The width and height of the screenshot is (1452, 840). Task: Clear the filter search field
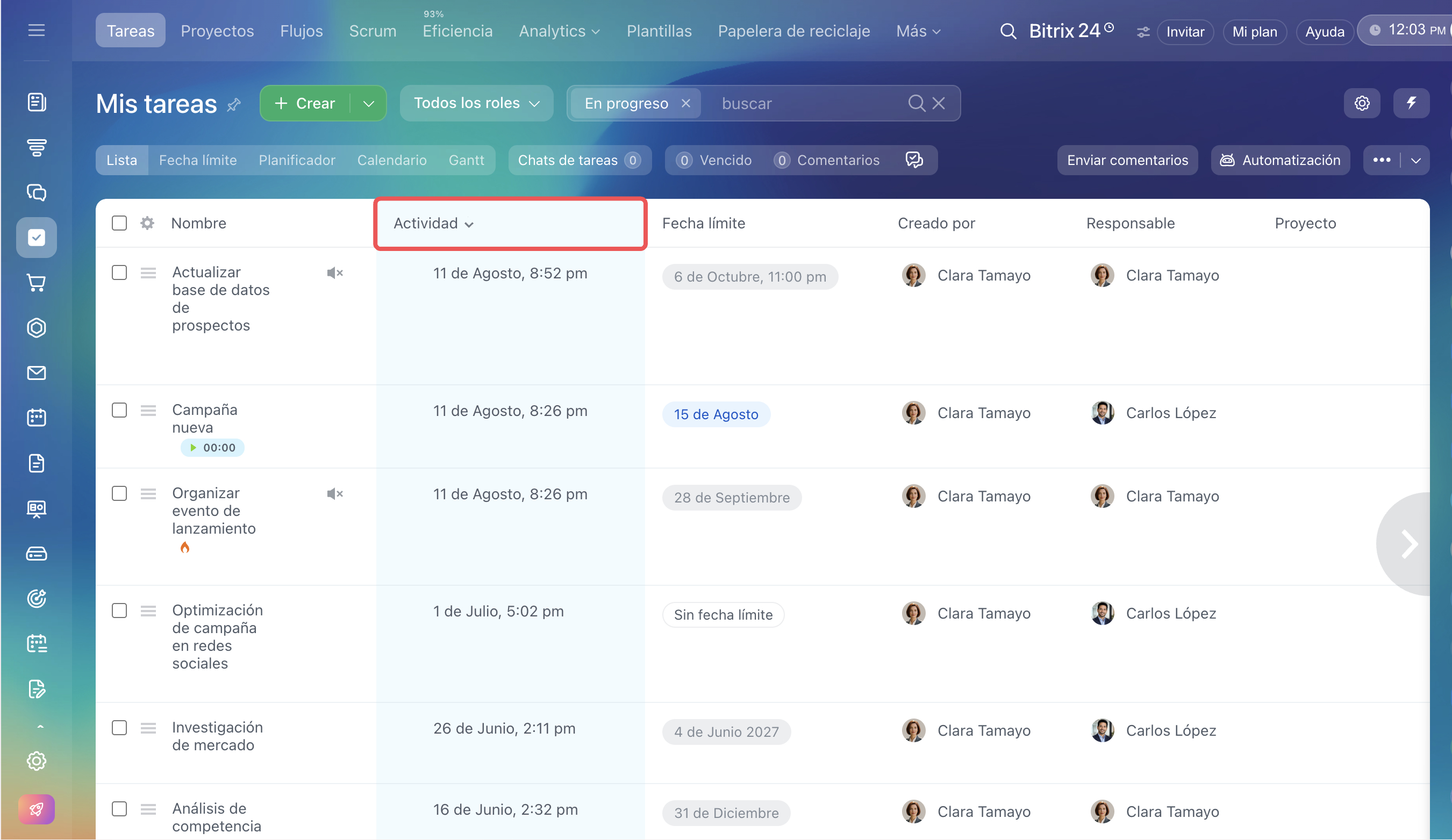939,103
